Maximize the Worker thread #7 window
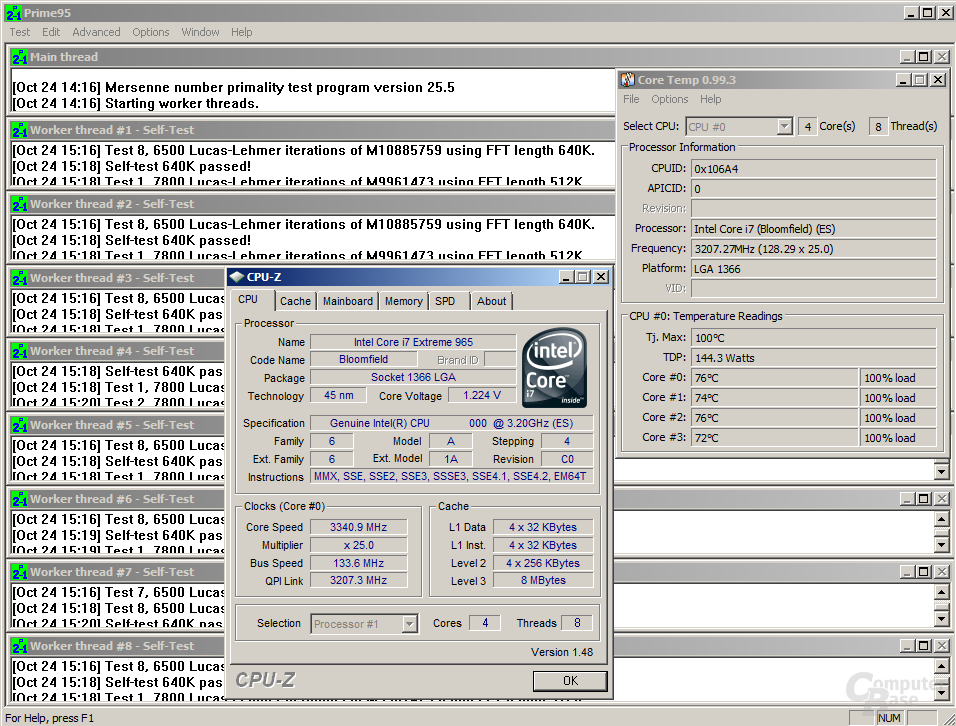This screenshot has width=956, height=726. (x=924, y=572)
